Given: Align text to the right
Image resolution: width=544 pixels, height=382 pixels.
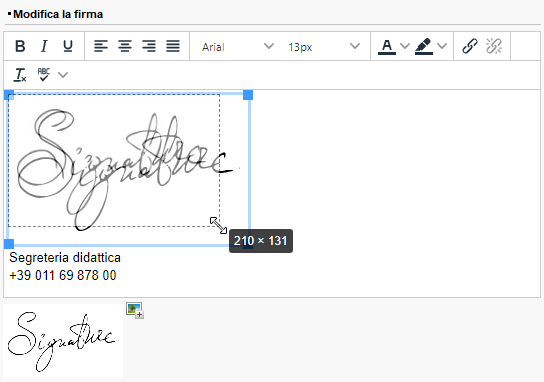Looking at the screenshot, I should [149, 46].
